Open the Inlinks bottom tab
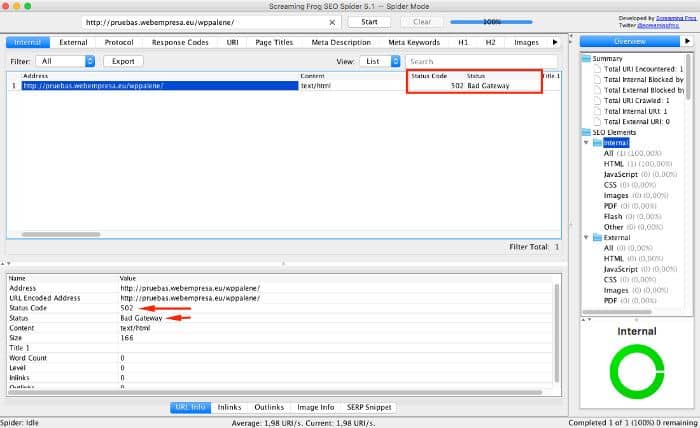The image size is (700, 428). coord(229,407)
